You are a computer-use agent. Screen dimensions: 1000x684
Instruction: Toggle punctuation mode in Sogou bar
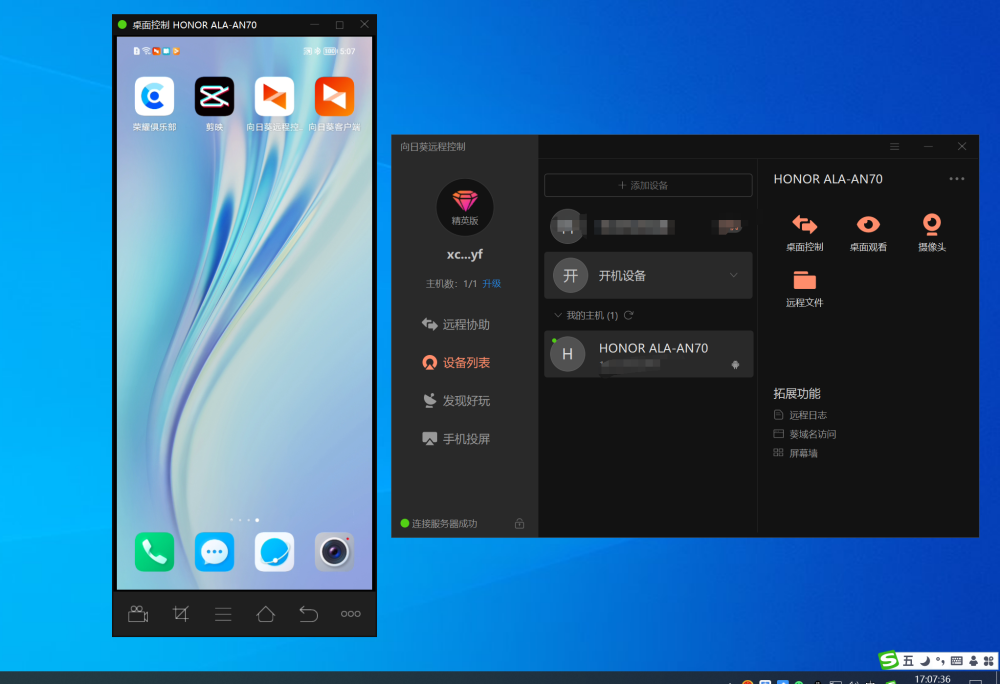[940, 661]
